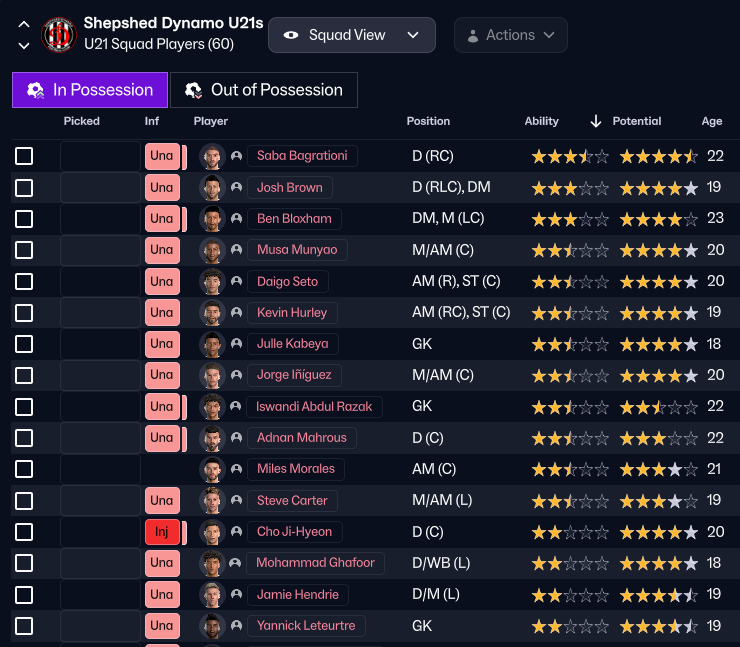Click the sort arrow beside Potential

596,121
